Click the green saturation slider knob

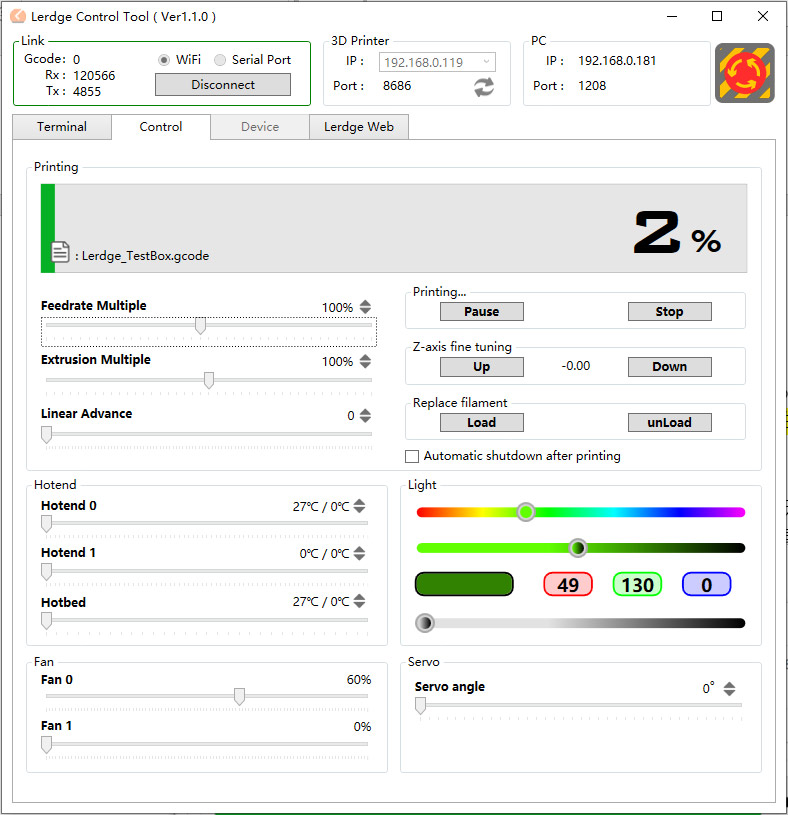(577, 548)
